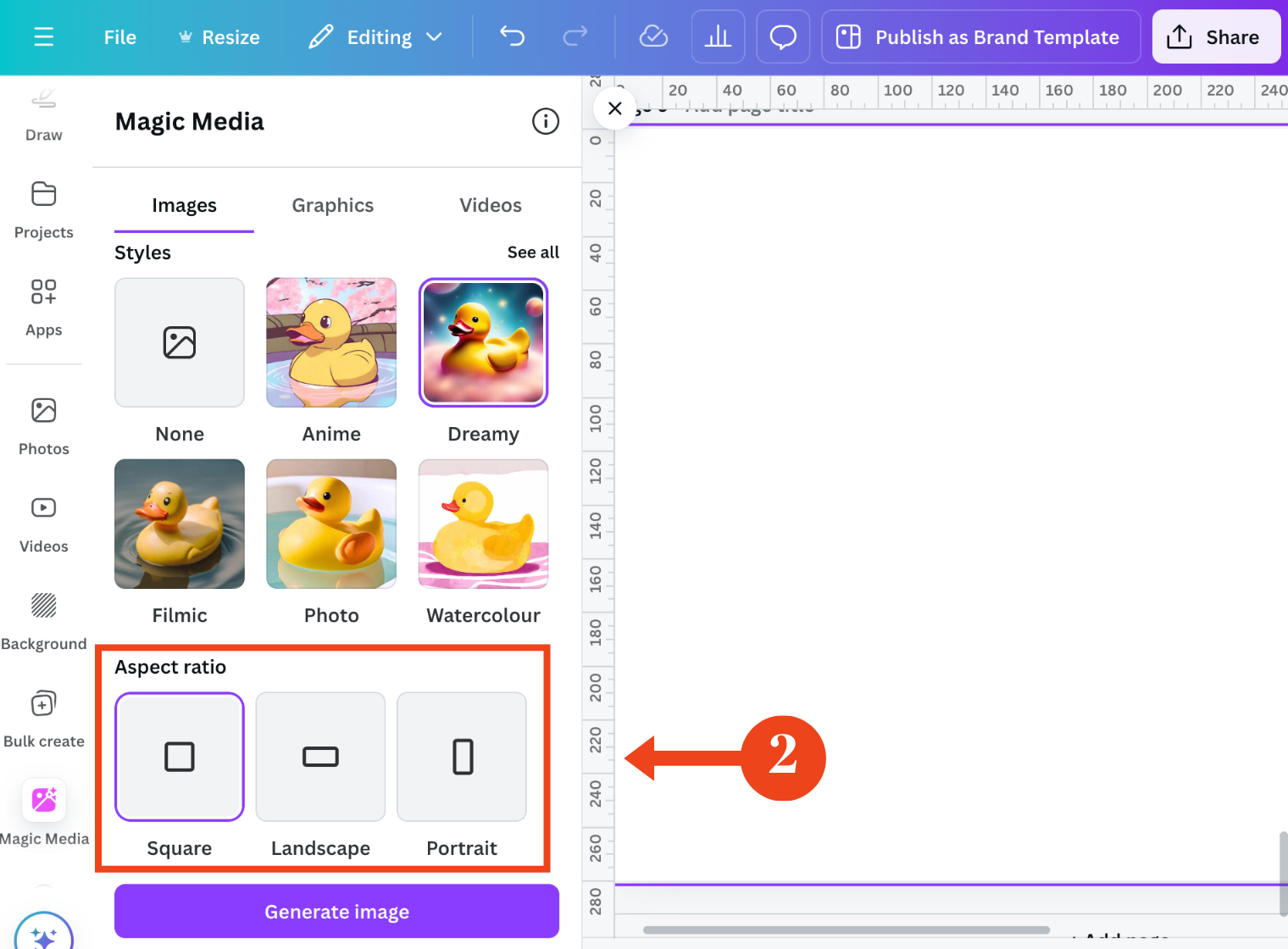Select the None style
The height and width of the screenshot is (949, 1288).
coord(180,342)
